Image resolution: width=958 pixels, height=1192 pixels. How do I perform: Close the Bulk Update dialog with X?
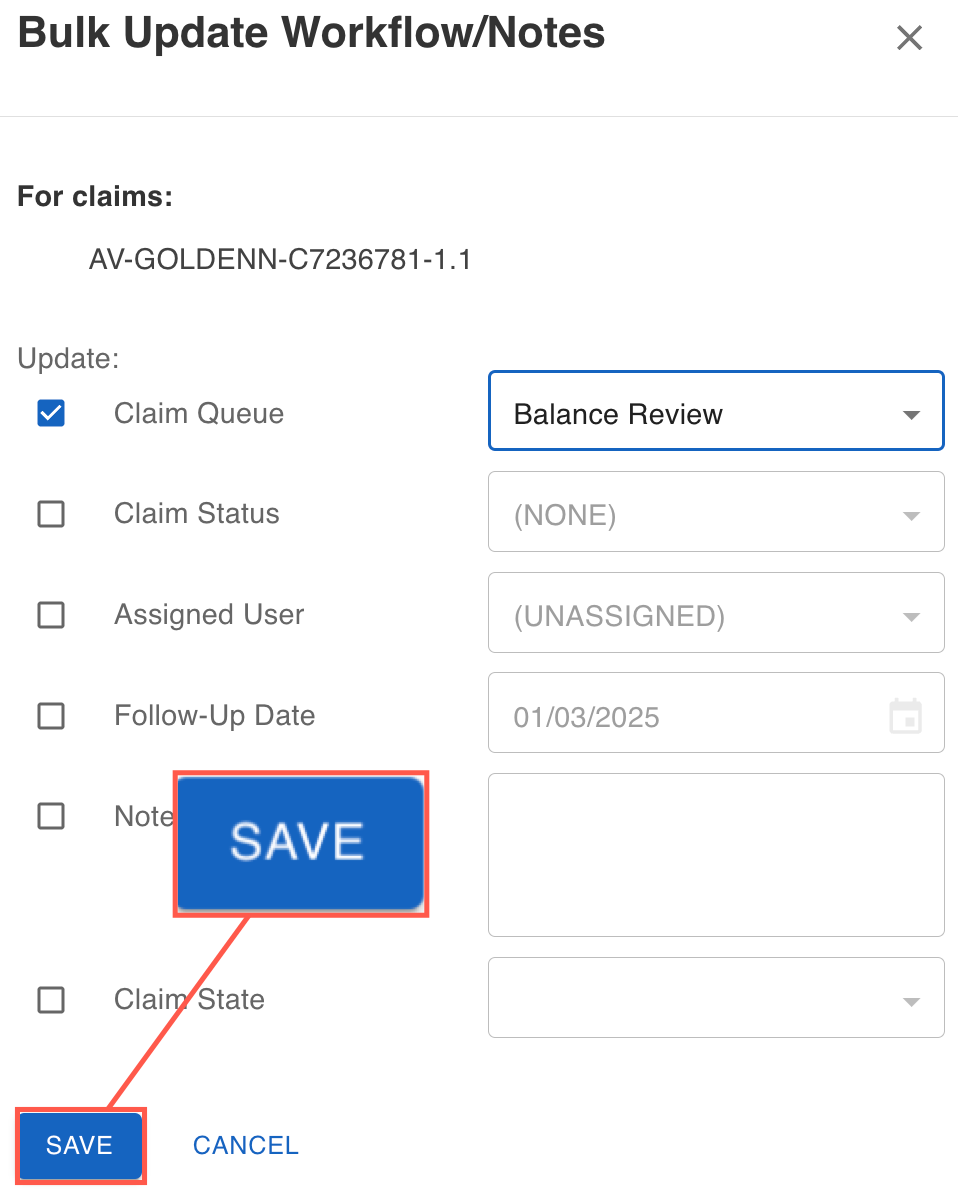[x=909, y=38]
